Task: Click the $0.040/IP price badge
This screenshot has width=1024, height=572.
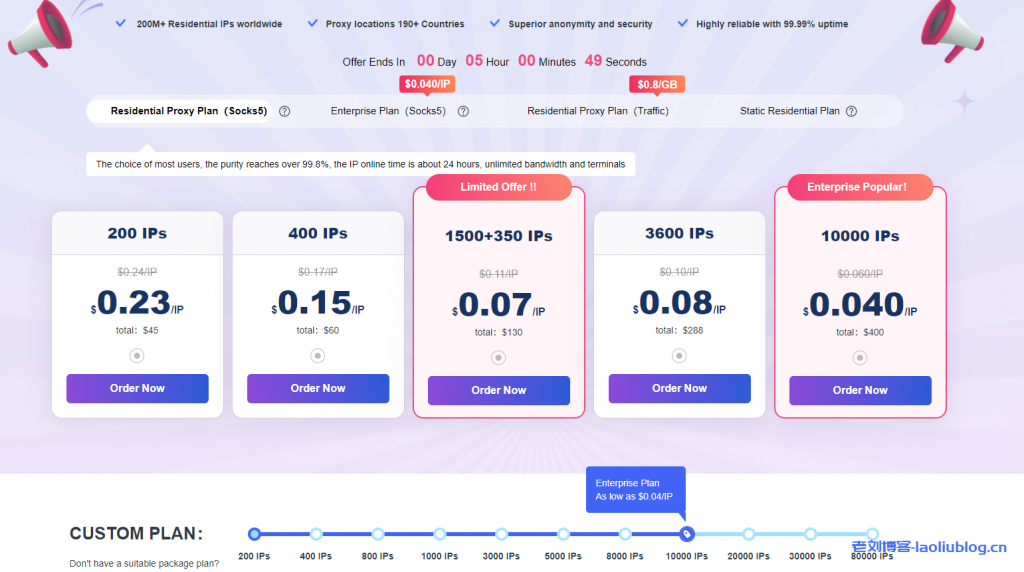Action: (x=427, y=84)
